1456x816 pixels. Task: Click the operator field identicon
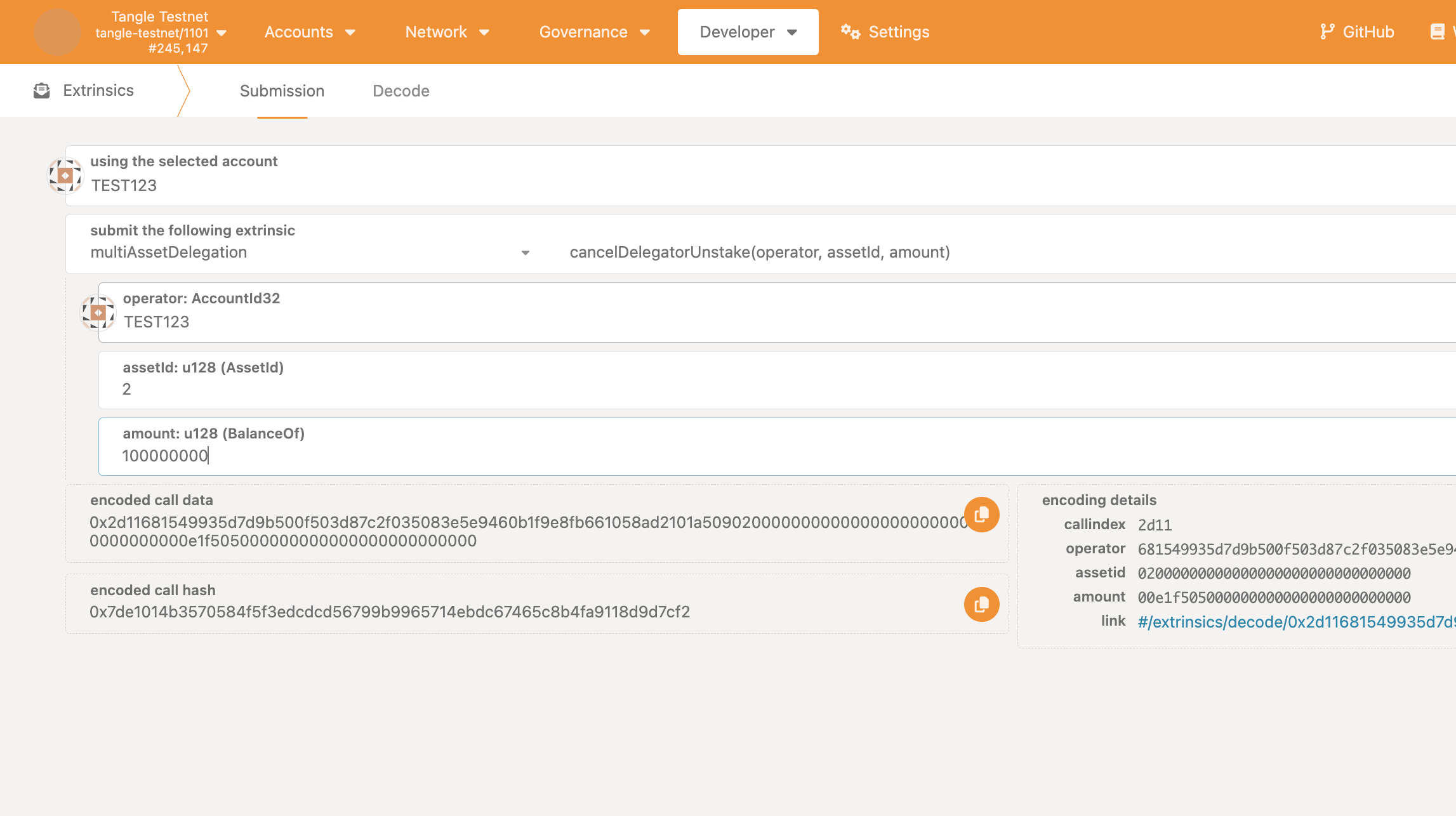click(x=98, y=312)
